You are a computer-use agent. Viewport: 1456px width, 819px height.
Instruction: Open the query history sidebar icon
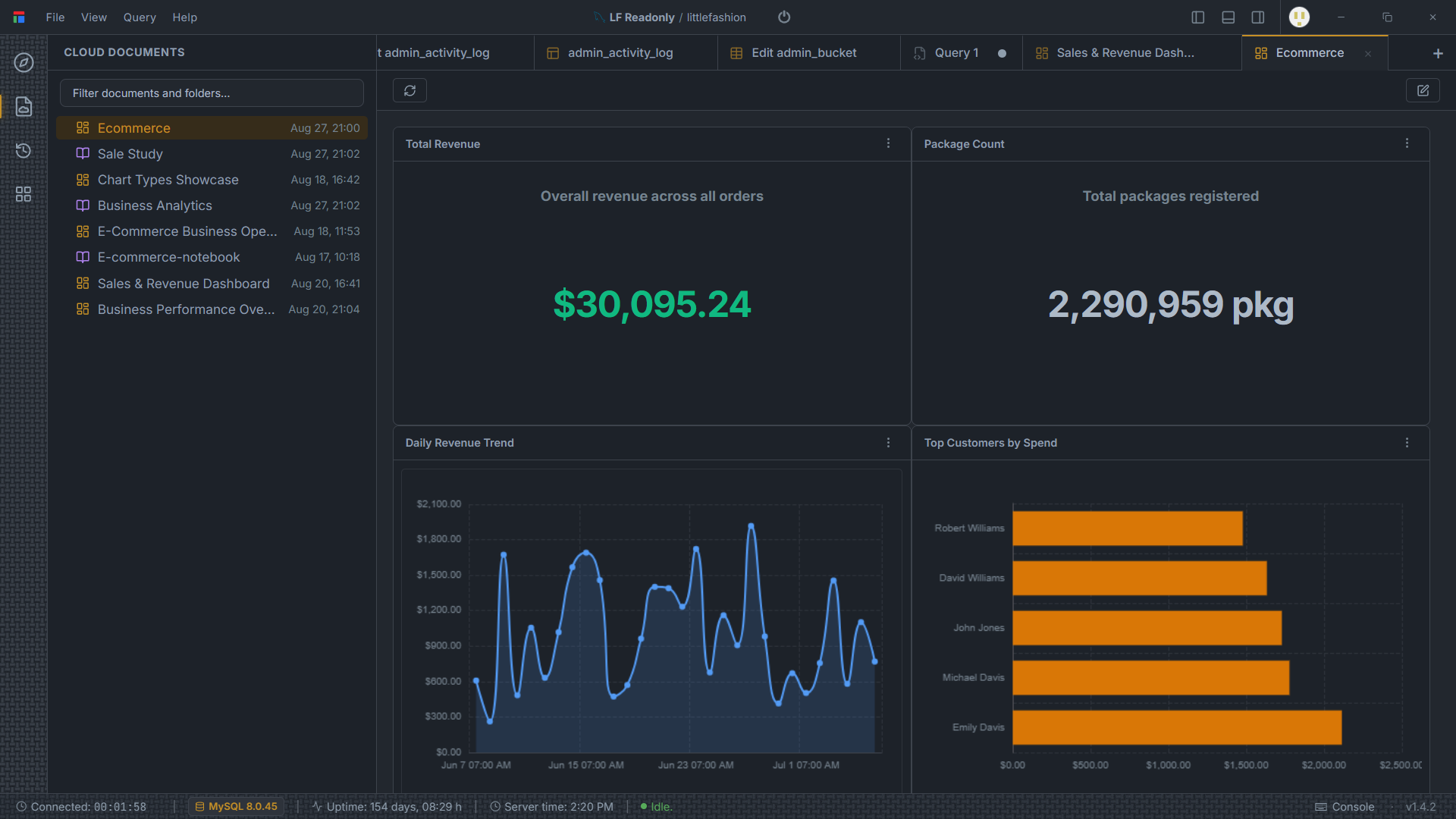point(24,150)
